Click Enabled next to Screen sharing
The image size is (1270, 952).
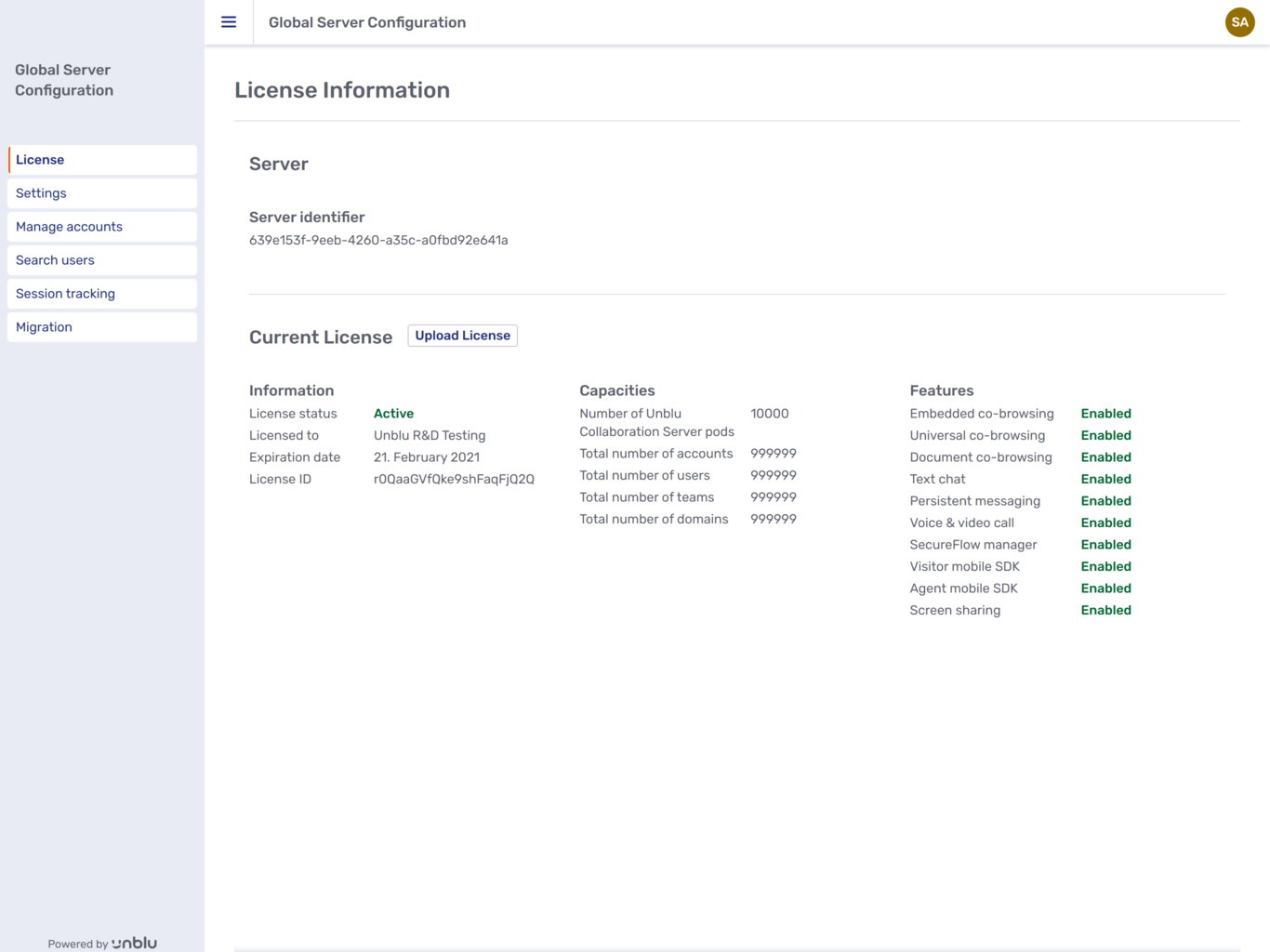click(1105, 610)
